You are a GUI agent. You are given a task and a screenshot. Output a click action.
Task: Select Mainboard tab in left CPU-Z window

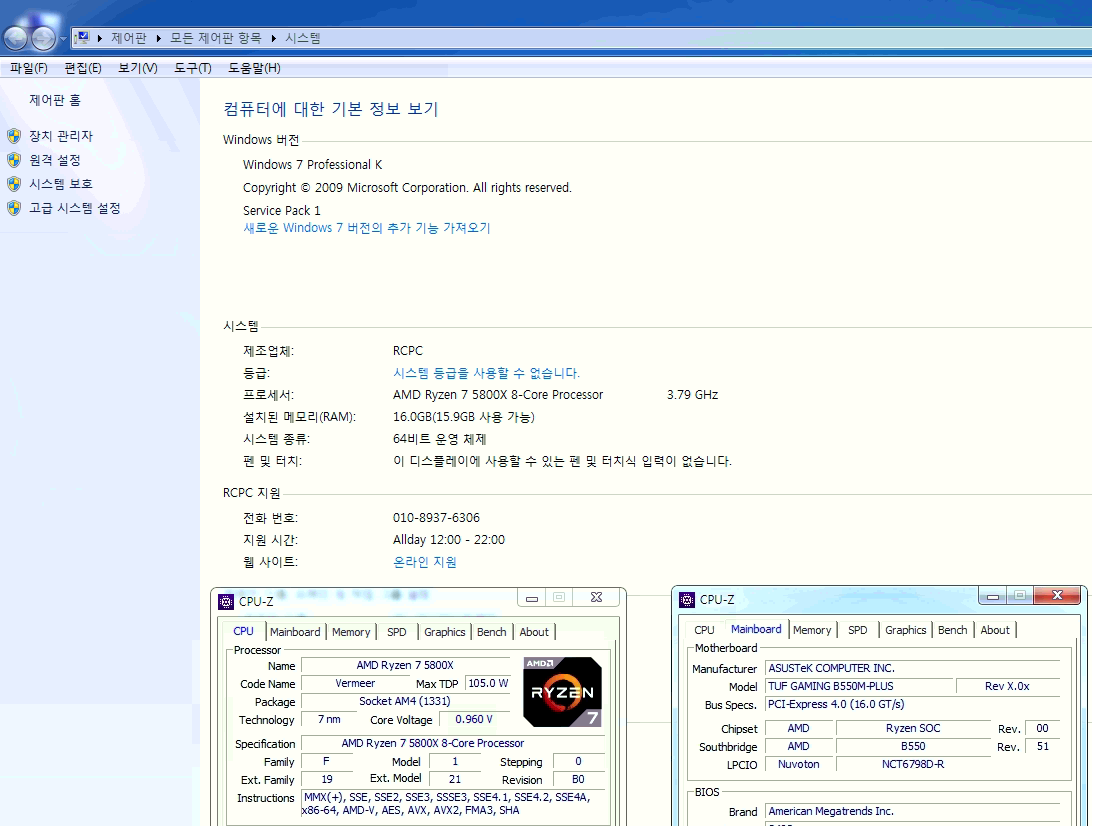[295, 632]
